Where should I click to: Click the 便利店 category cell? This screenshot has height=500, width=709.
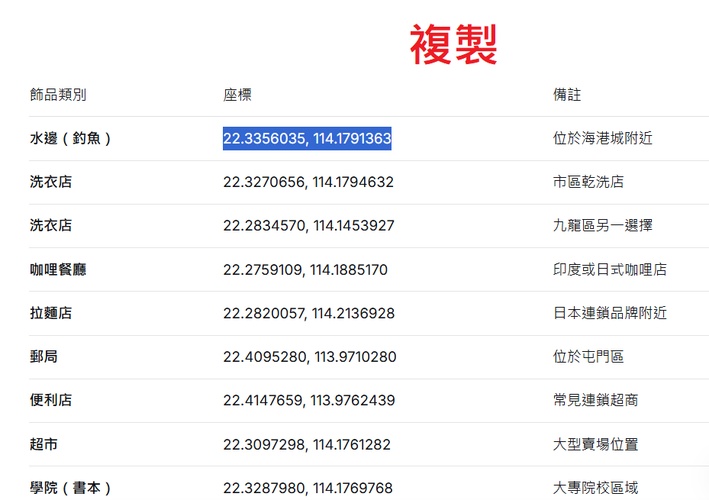[51, 400]
